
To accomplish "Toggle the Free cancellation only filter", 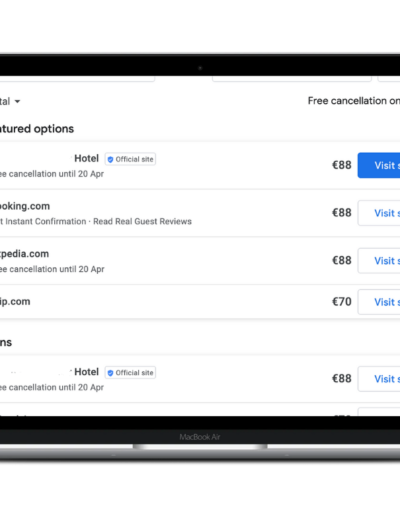I will [354, 101].
